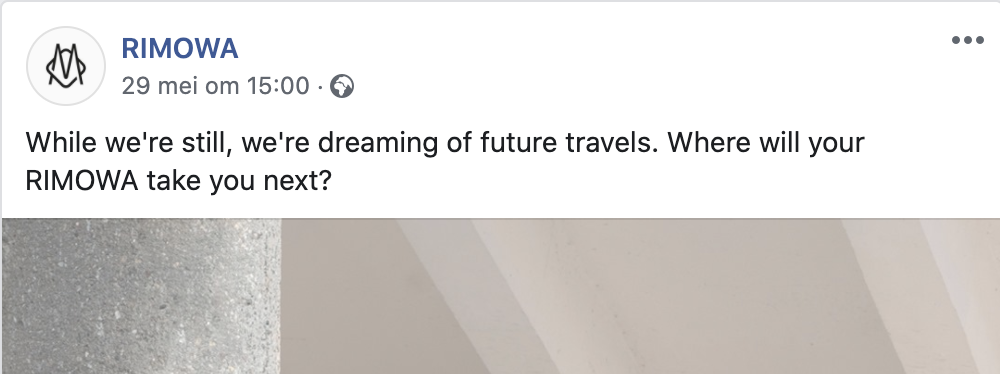Click the caption text starting "While we're still"
The image size is (1000, 374).
(445, 162)
